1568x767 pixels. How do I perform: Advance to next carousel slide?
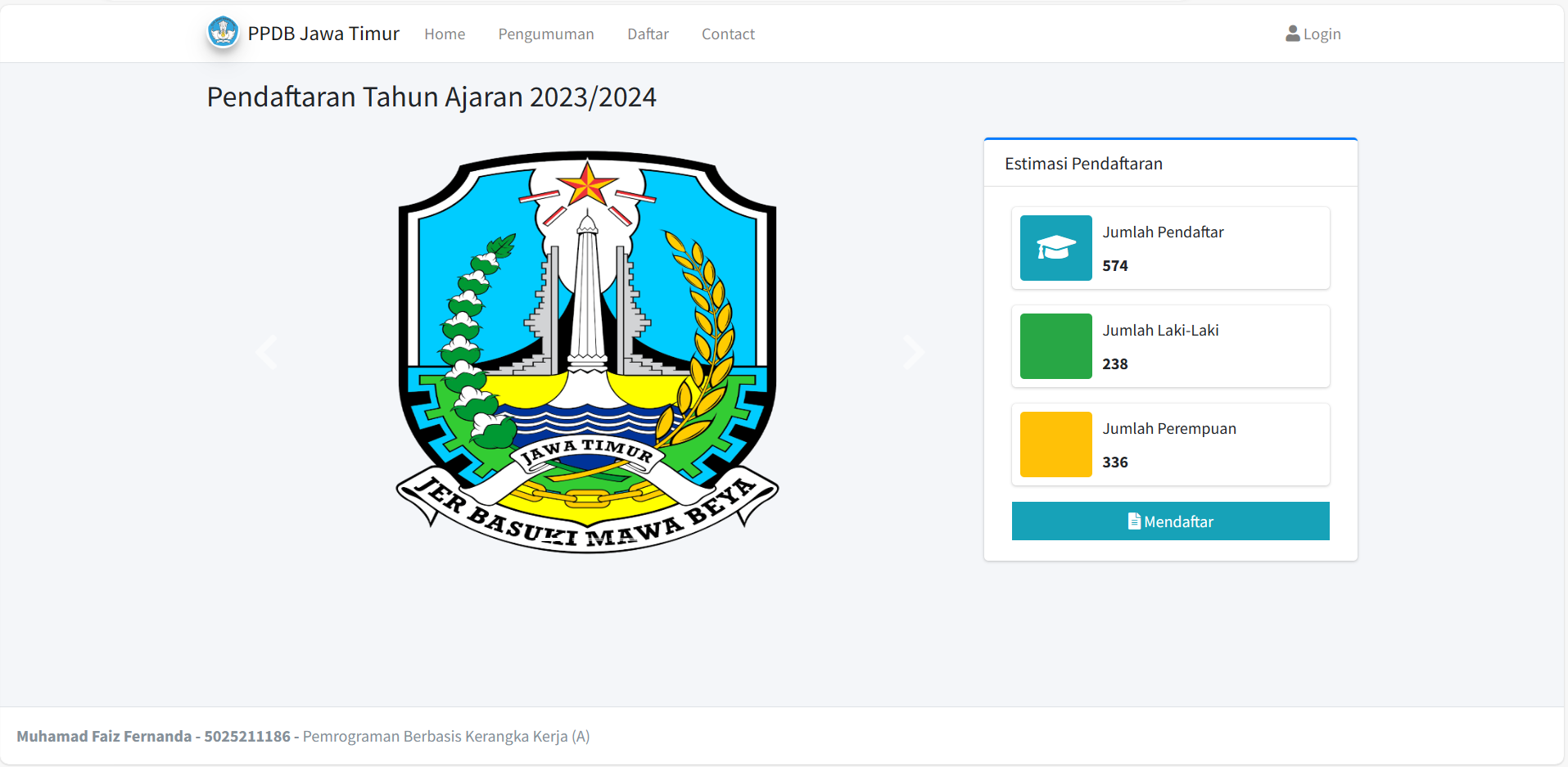913,352
